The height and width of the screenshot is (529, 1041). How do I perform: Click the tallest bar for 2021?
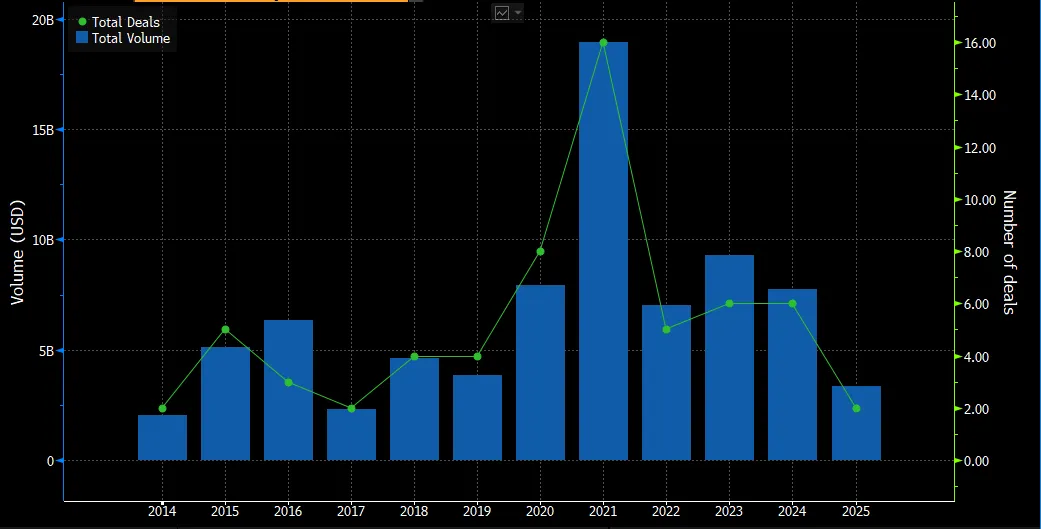(603, 251)
